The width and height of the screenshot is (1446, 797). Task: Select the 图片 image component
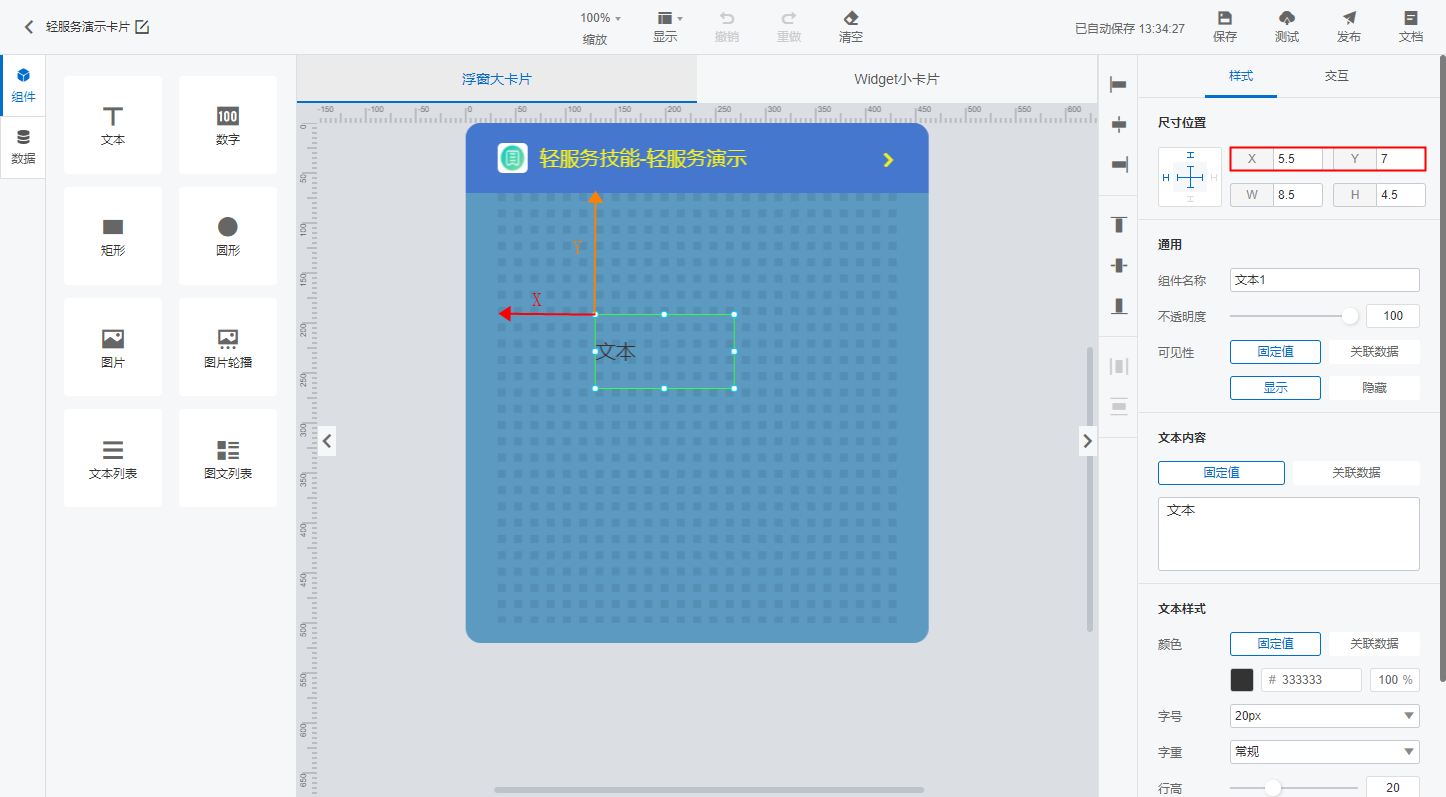coord(113,347)
